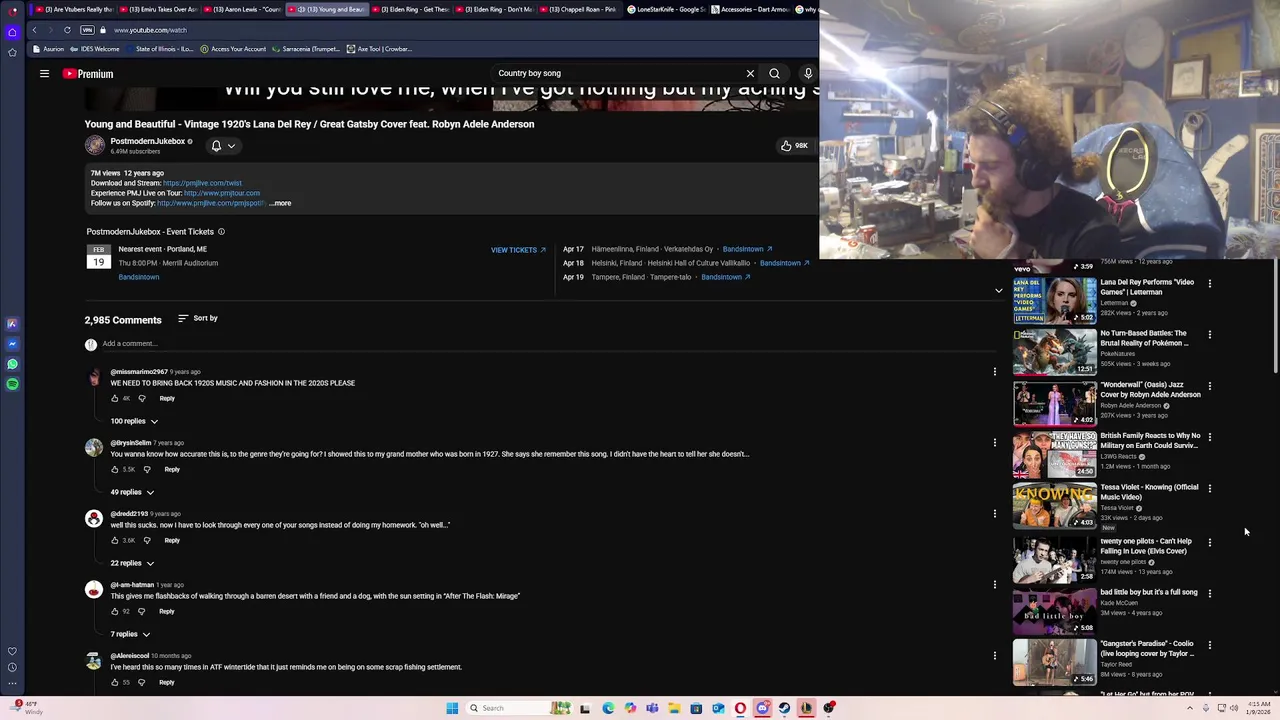1280x720 pixels.
Task: Open Steam from the taskbar
Action: point(784,708)
